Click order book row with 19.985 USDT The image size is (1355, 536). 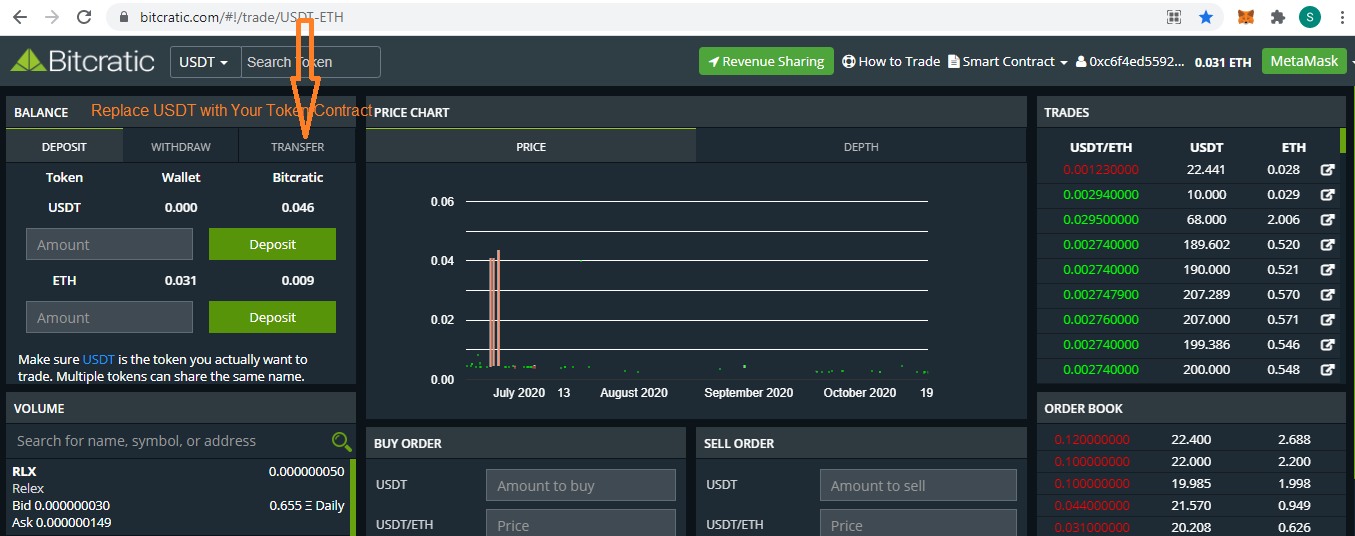(1191, 484)
